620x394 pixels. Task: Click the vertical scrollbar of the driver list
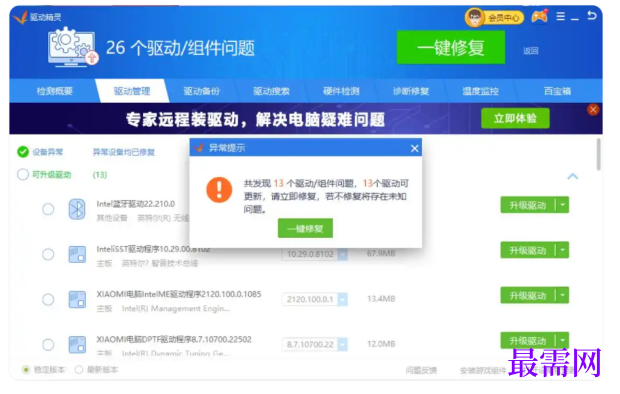coord(599,154)
